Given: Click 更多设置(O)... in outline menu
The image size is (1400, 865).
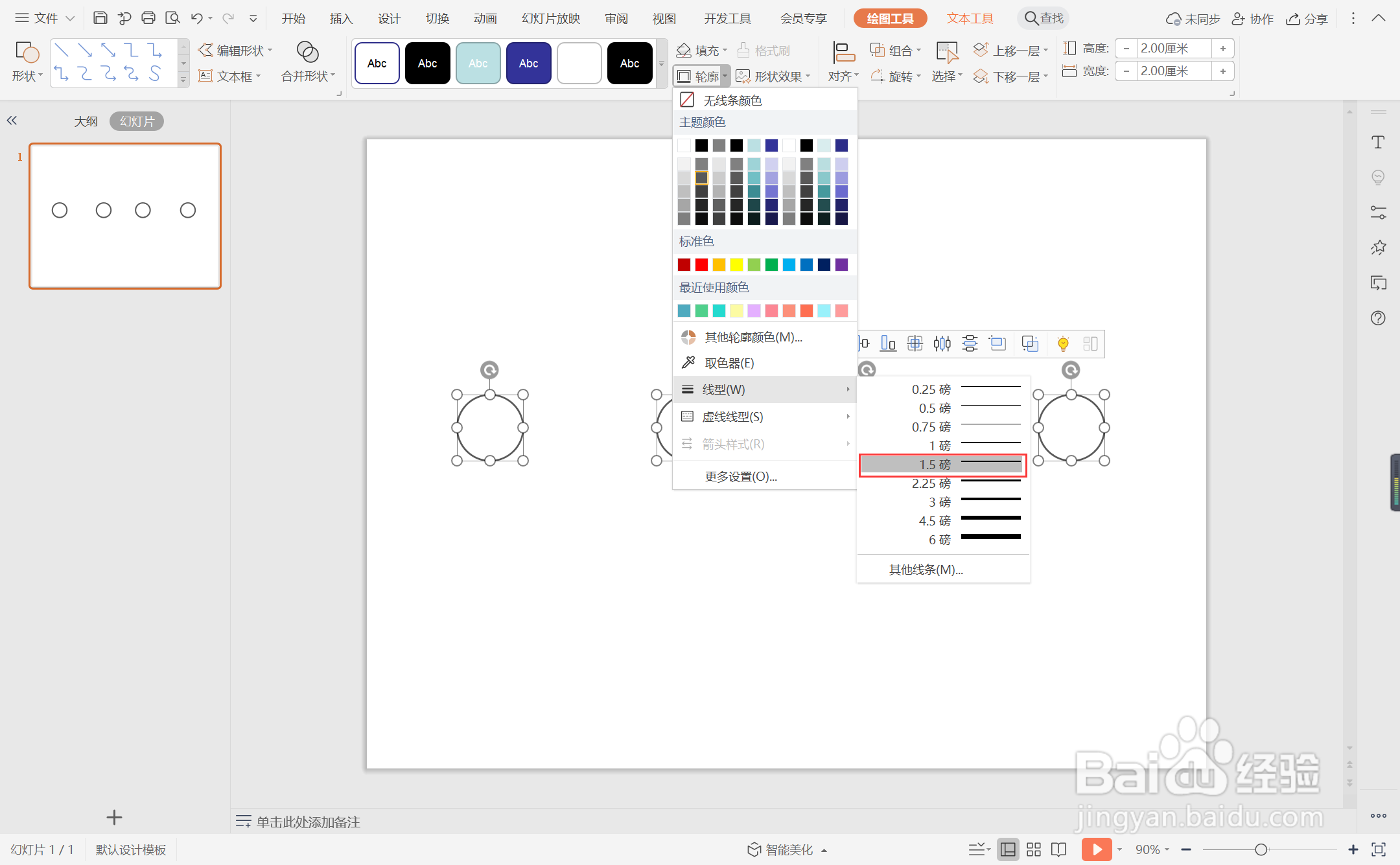Looking at the screenshot, I should tap(741, 477).
